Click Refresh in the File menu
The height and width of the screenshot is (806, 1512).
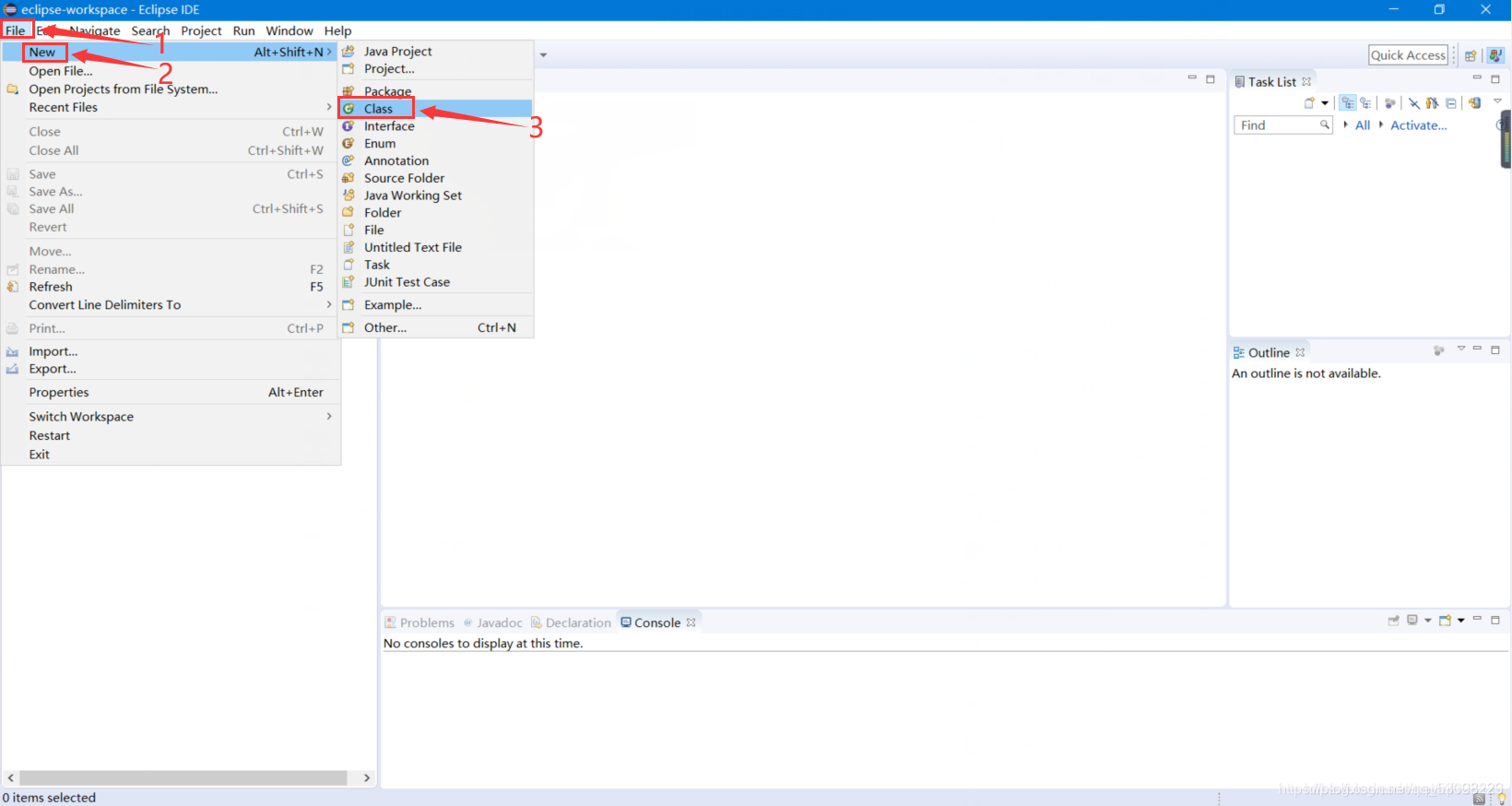point(171,287)
